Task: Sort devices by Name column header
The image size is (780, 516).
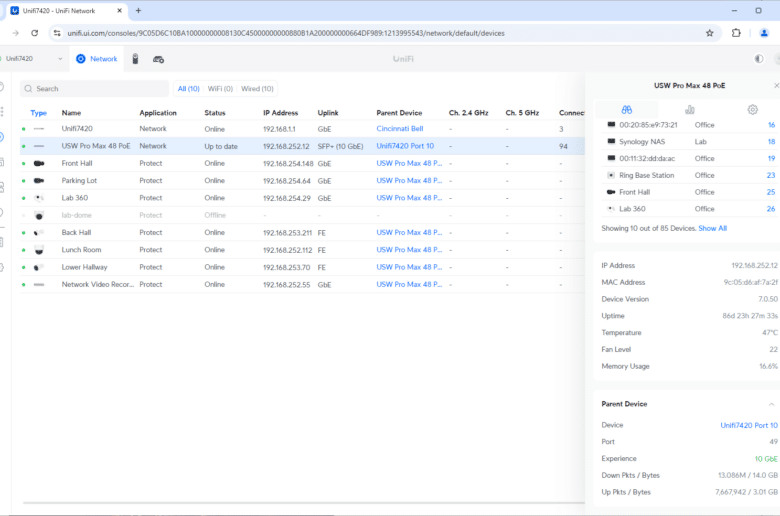Action: pyautogui.click(x=71, y=113)
